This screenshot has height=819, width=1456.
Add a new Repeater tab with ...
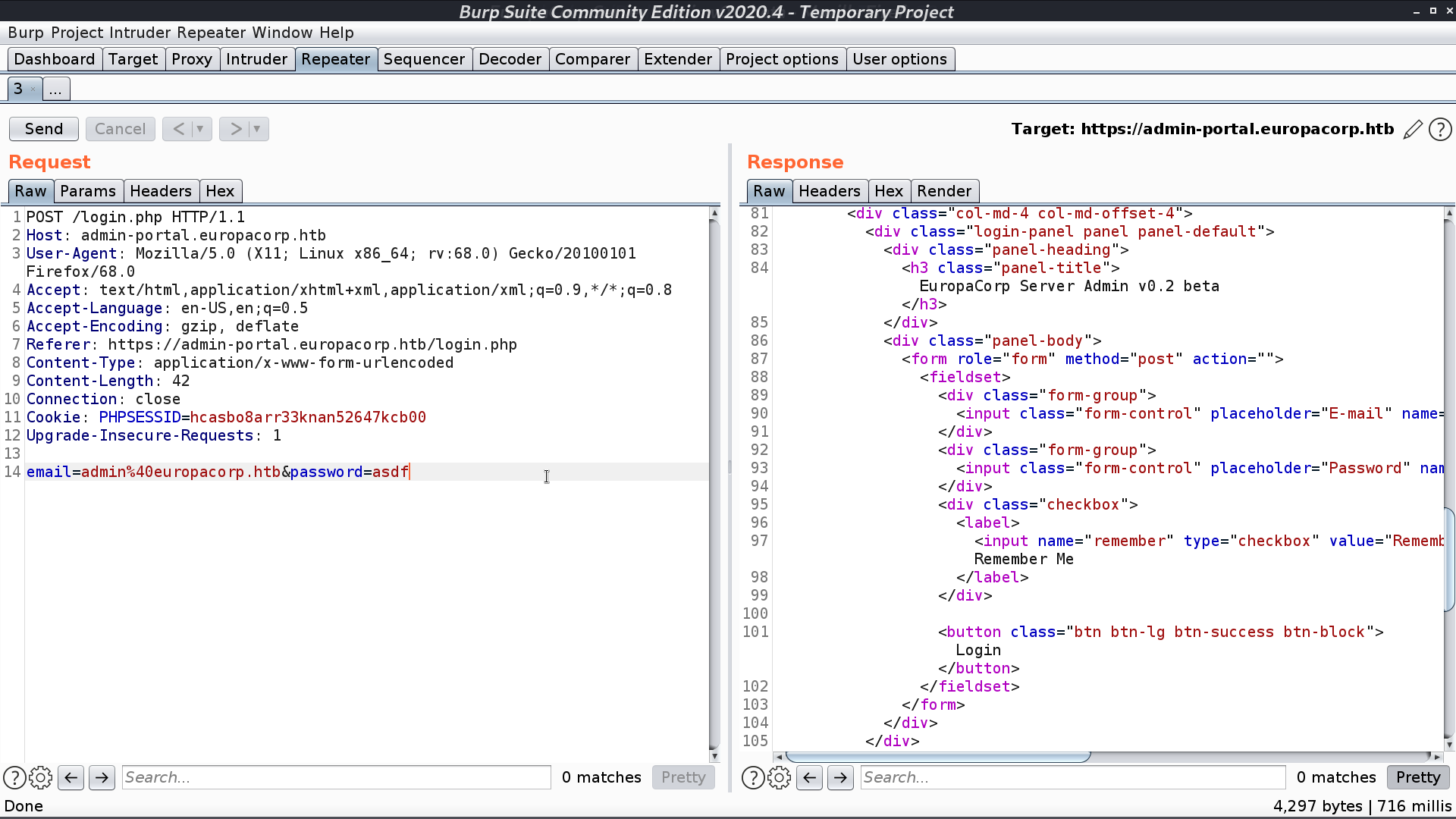tap(56, 89)
